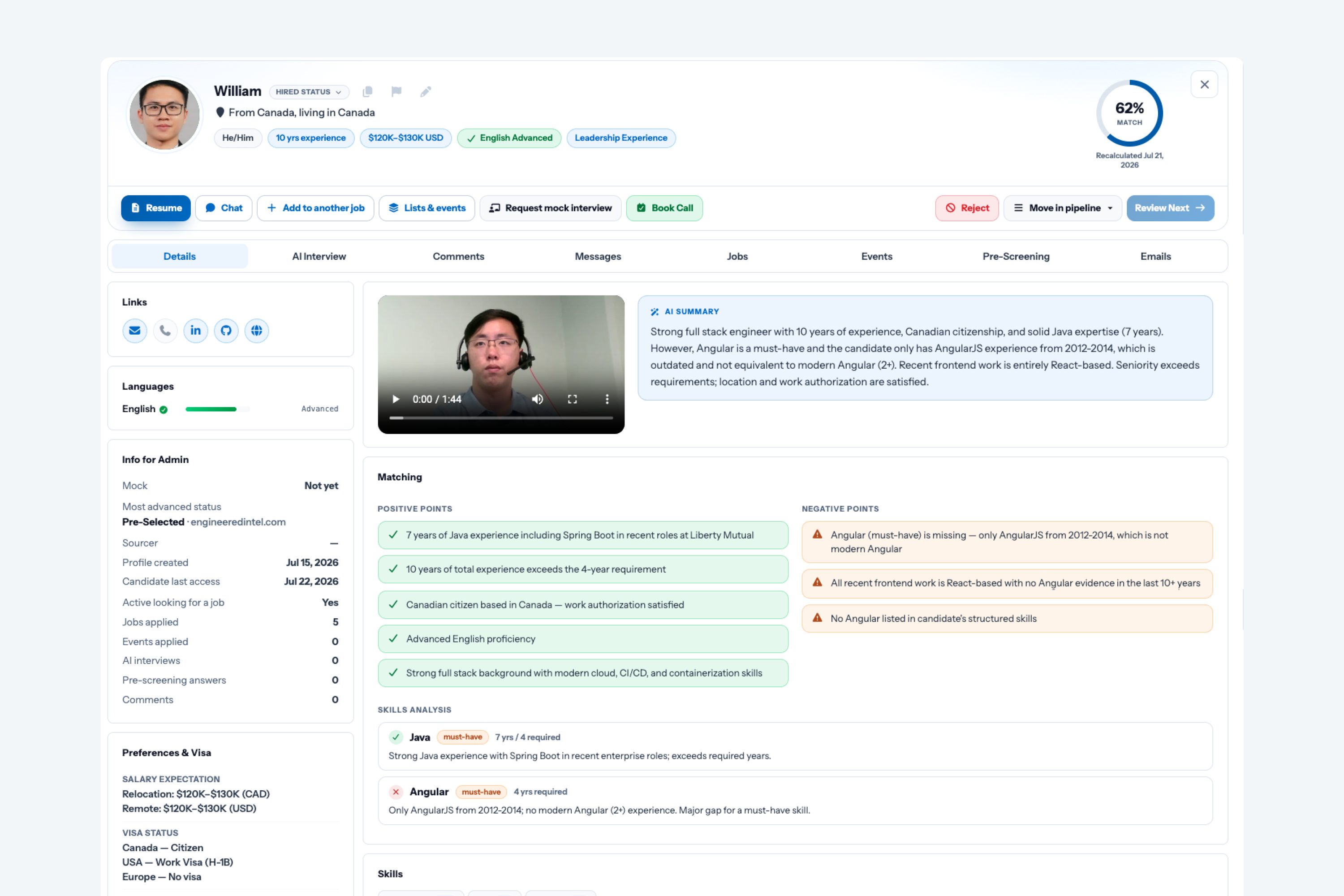This screenshot has height=896, width=1344.
Task: Close the candidate profile panel
Action: click(x=1205, y=85)
